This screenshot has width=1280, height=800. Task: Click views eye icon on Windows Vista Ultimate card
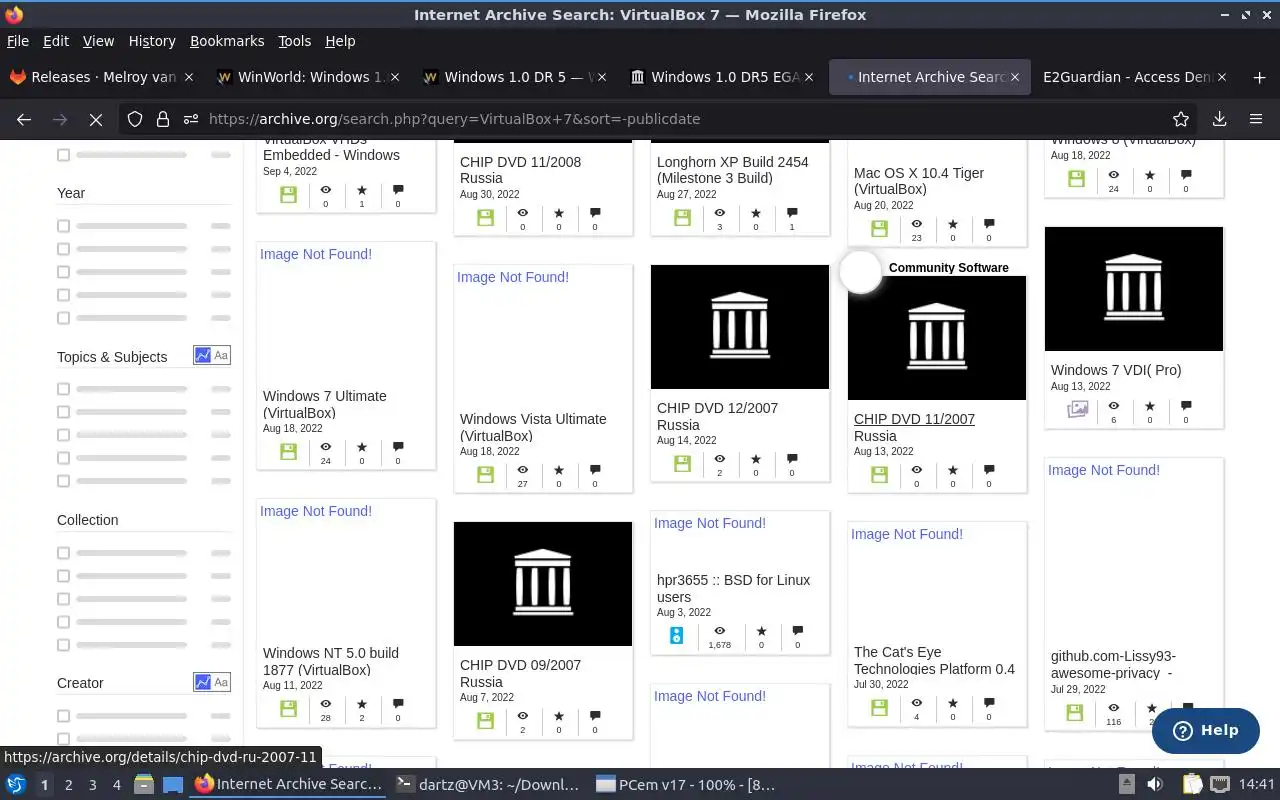pos(522,469)
